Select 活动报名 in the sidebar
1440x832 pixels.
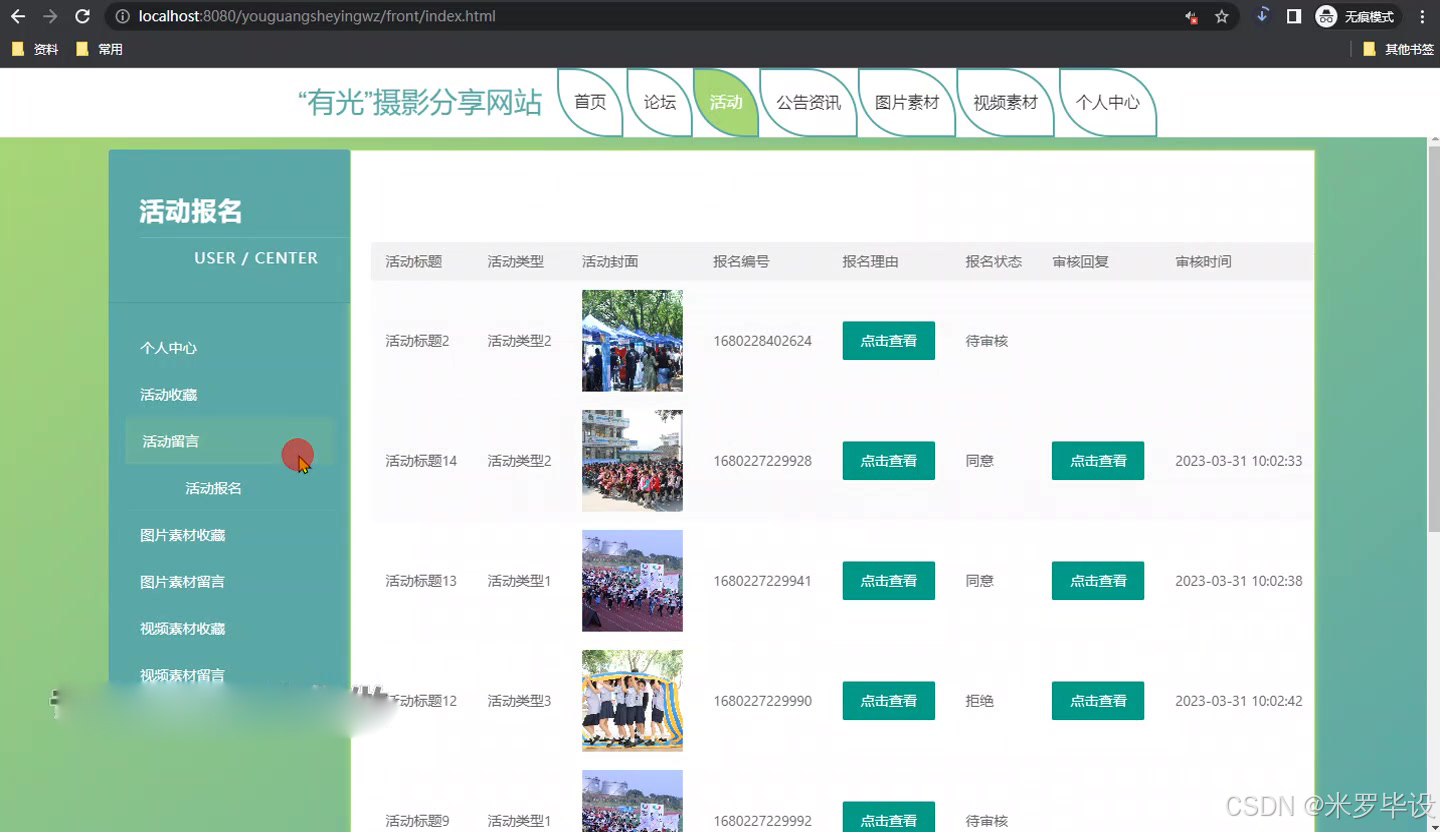pos(213,488)
